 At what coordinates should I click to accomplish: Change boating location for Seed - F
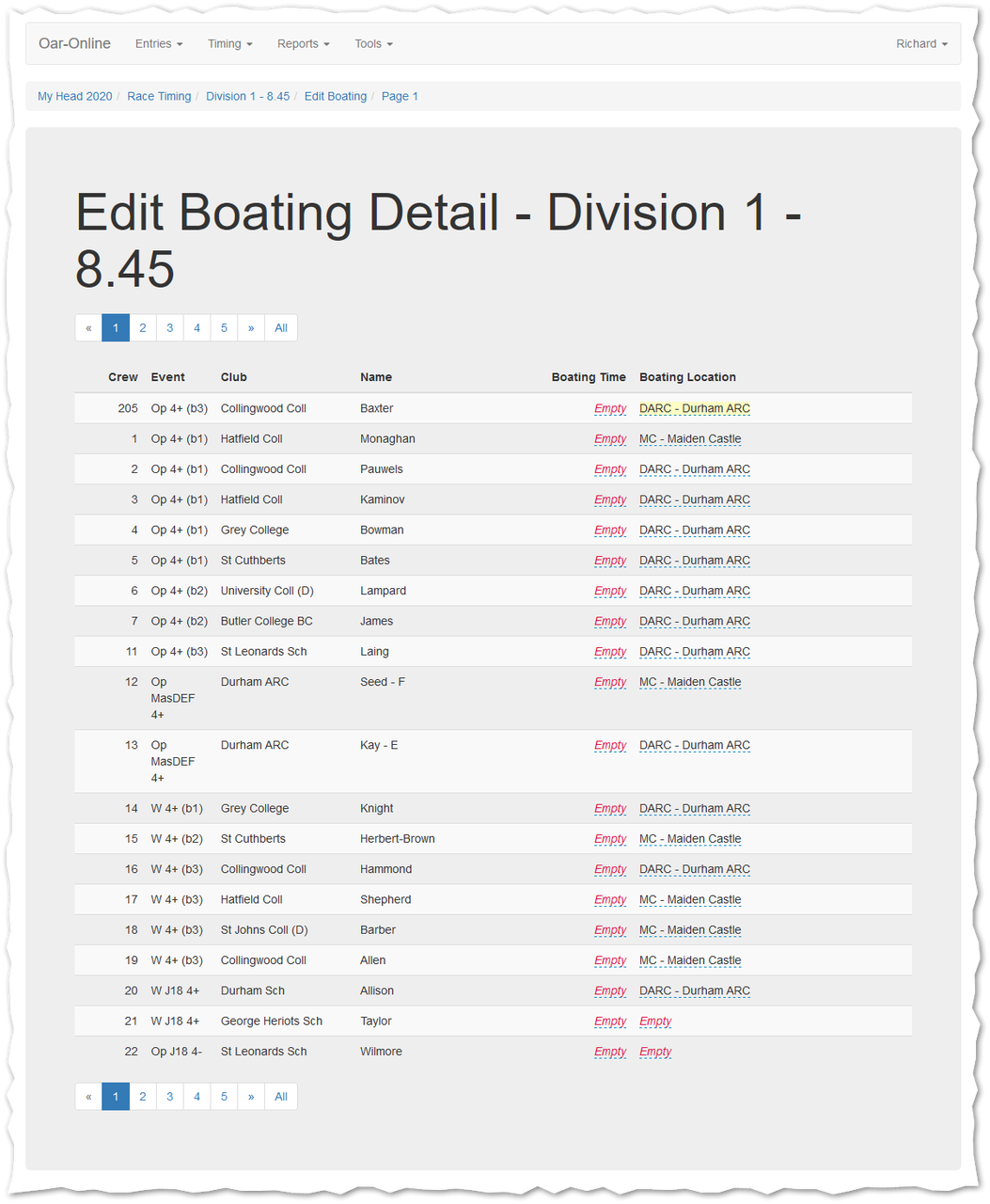point(690,682)
